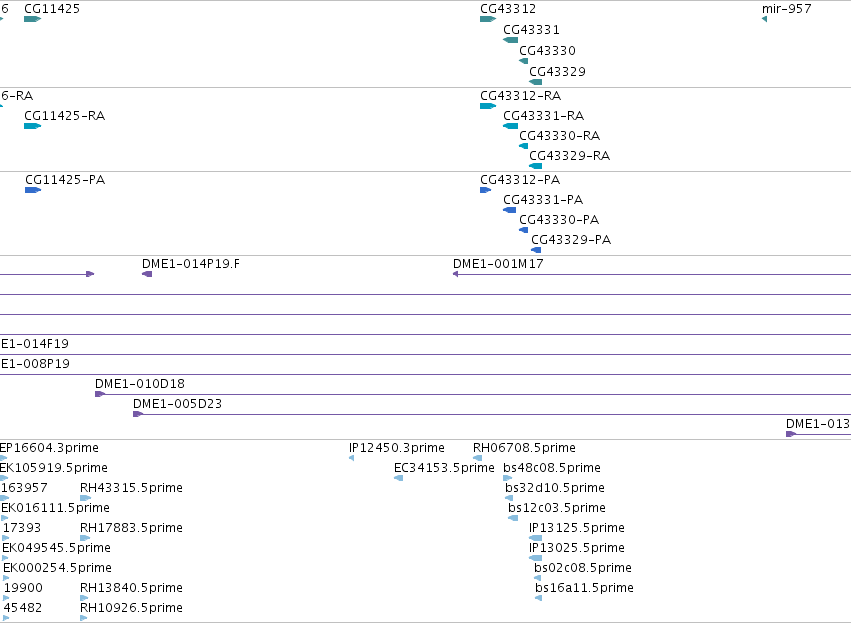Click the mir-957 small arrow glyph
The image size is (851, 623).
(x=764, y=19)
